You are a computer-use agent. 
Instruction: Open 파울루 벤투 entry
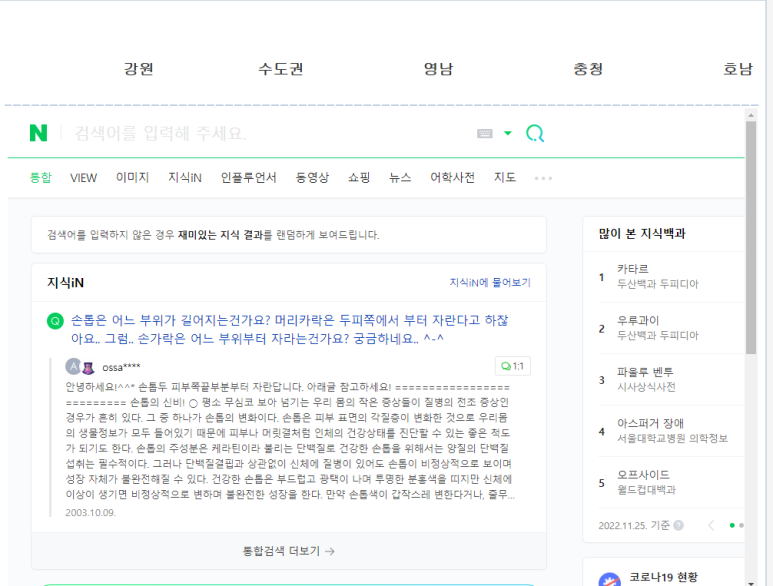point(645,372)
